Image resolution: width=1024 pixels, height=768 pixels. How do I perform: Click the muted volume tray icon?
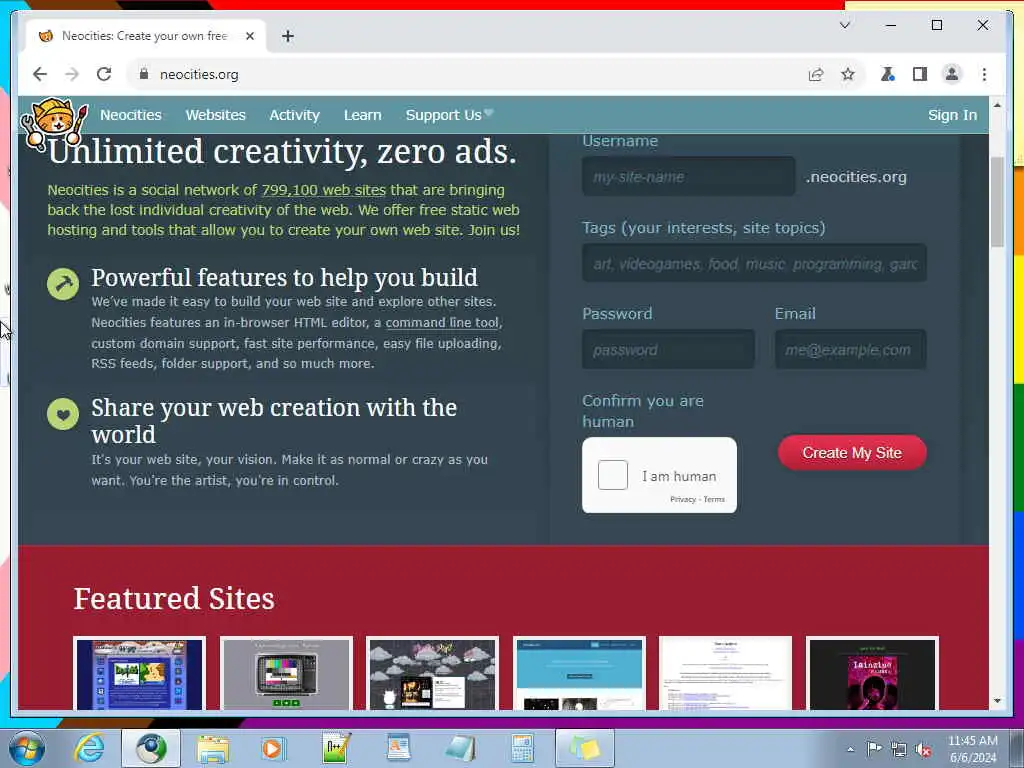click(x=923, y=749)
